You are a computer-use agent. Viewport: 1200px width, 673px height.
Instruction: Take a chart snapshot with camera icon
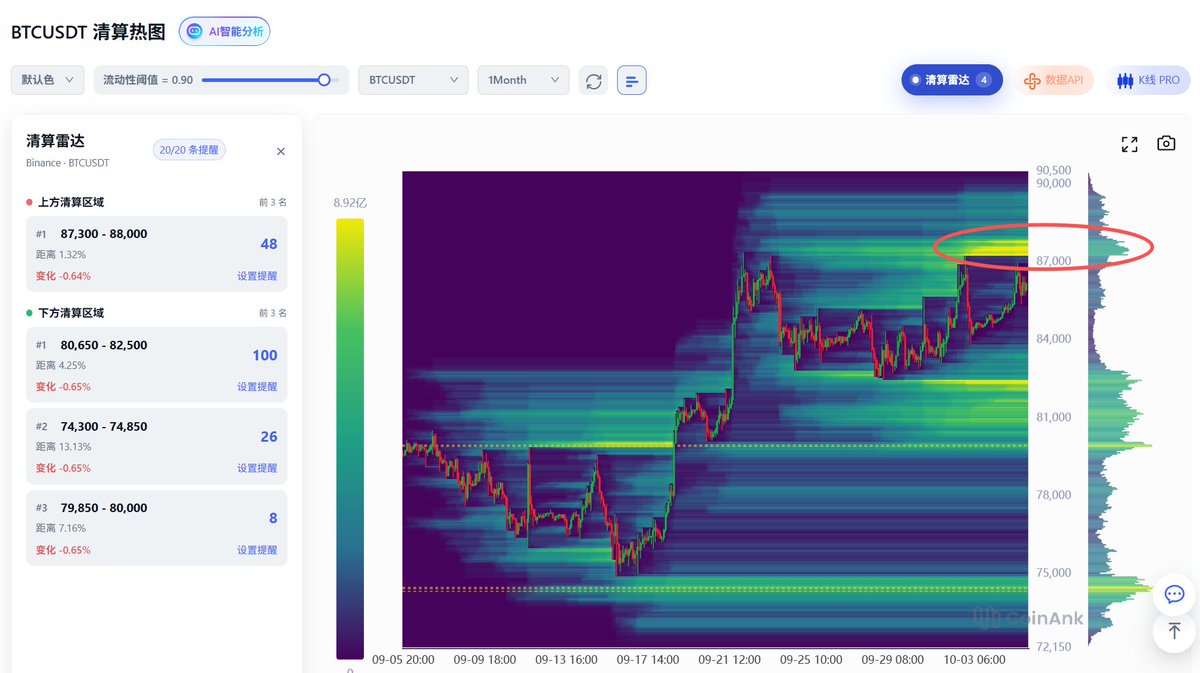[1166, 144]
